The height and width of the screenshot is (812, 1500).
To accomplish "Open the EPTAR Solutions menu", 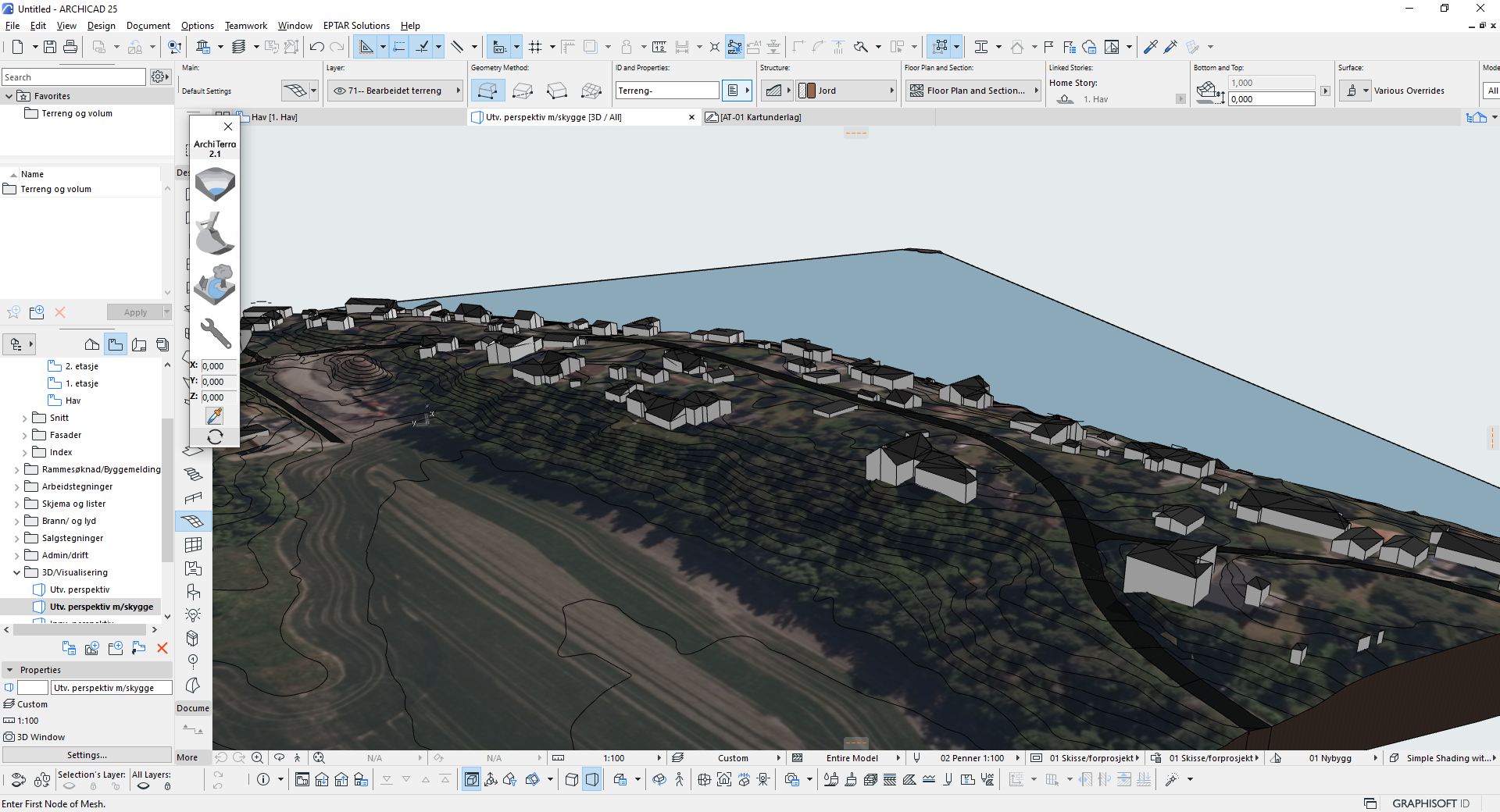I will point(356,26).
